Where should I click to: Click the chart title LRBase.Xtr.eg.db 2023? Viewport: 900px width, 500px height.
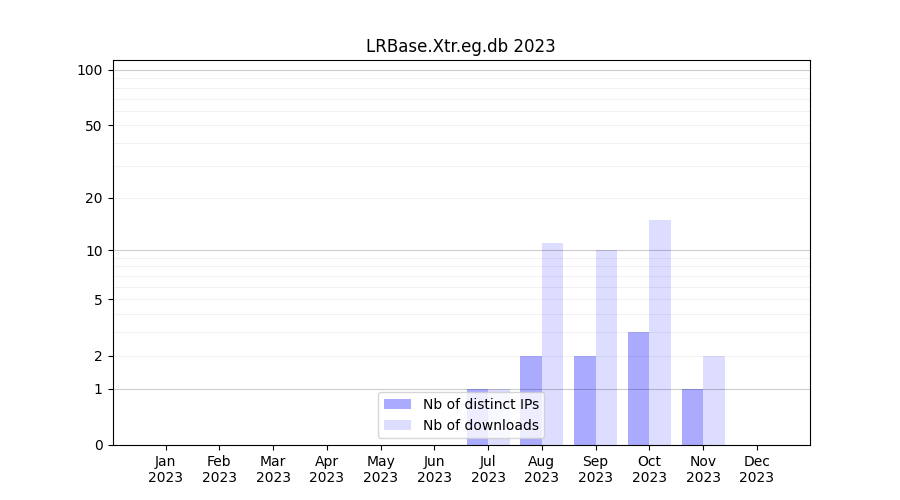(x=460, y=46)
